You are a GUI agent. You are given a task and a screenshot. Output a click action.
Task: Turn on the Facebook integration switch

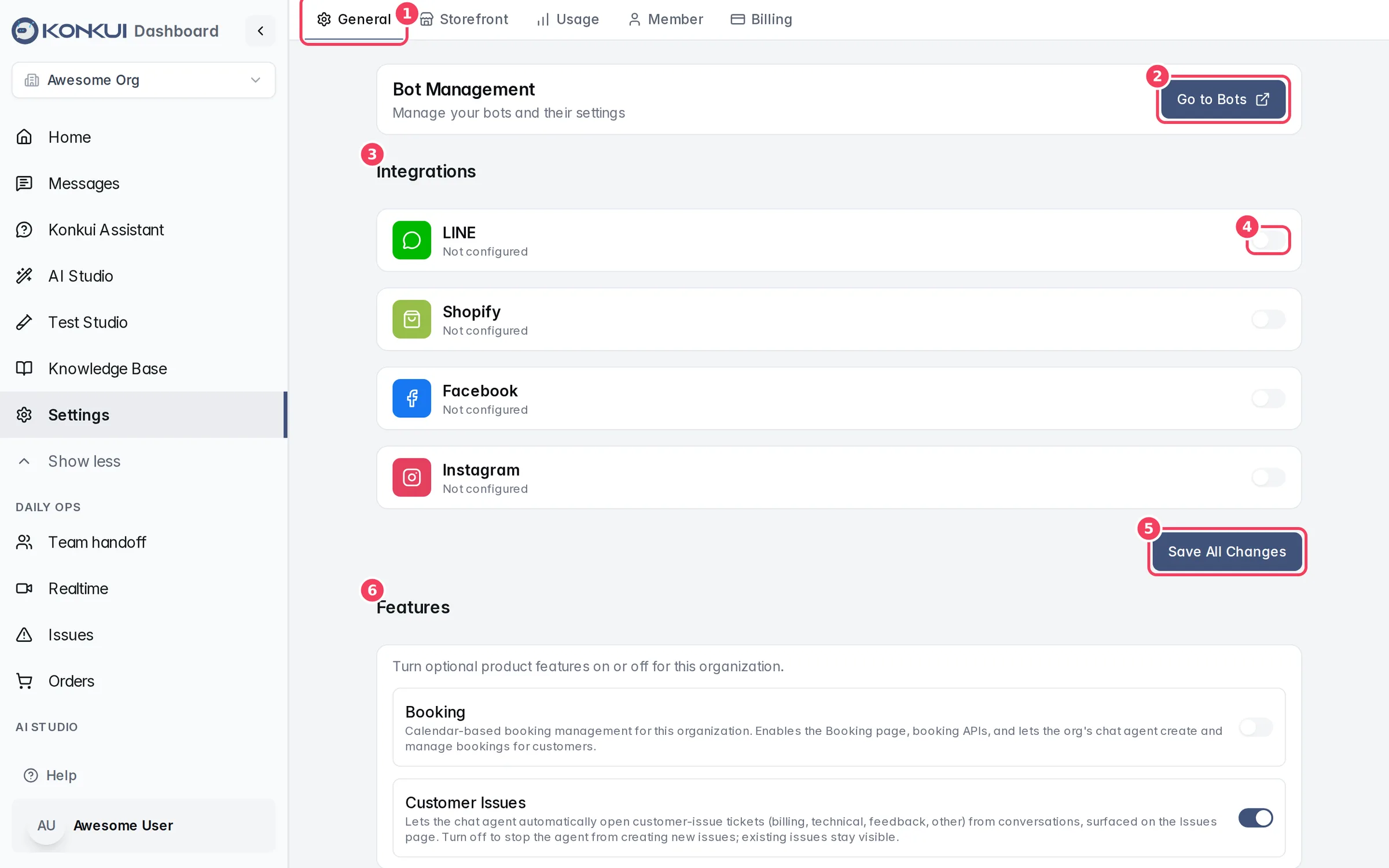click(1268, 398)
